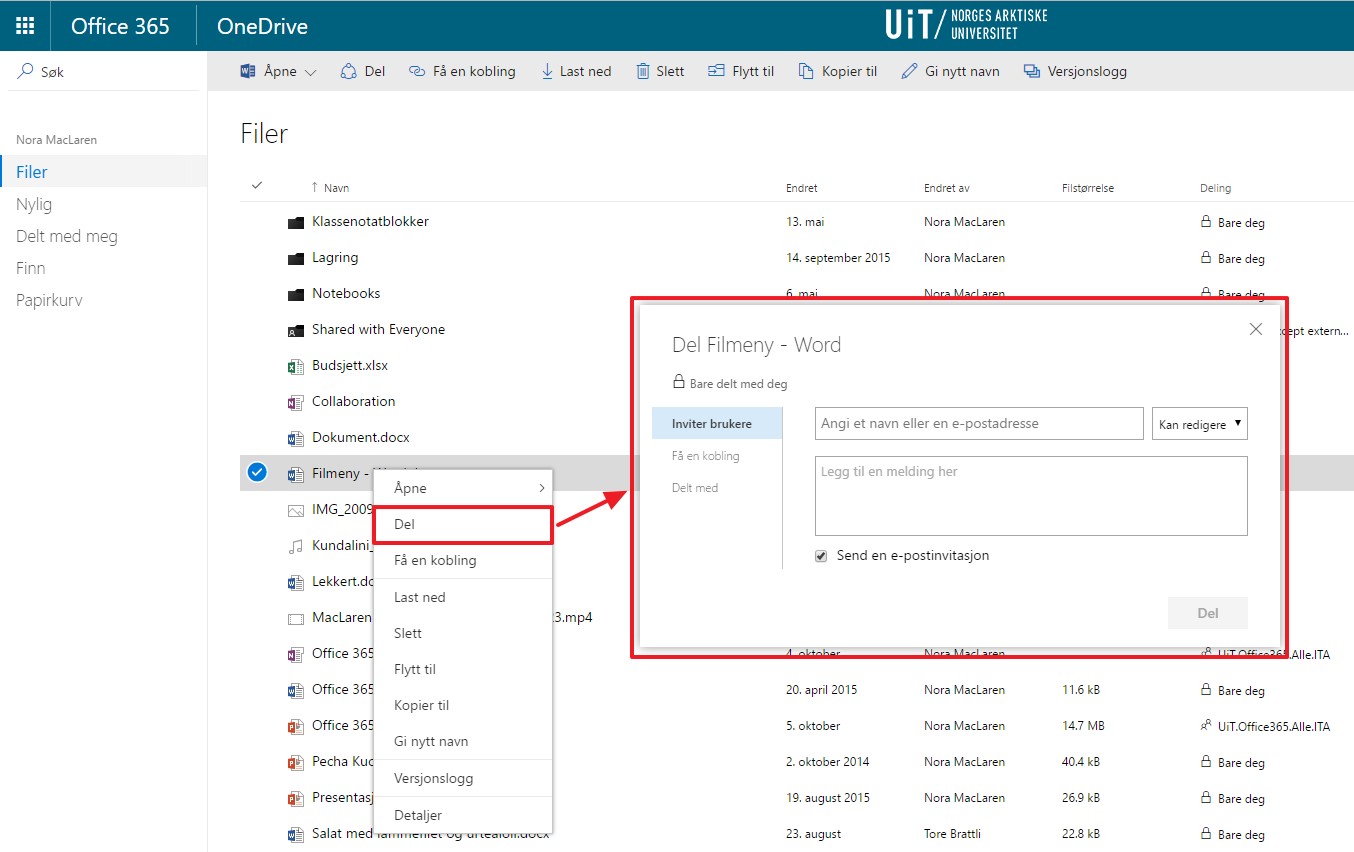
Task: Expand the Åpne toolbar dropdown arrow
Action: (310, 72)
